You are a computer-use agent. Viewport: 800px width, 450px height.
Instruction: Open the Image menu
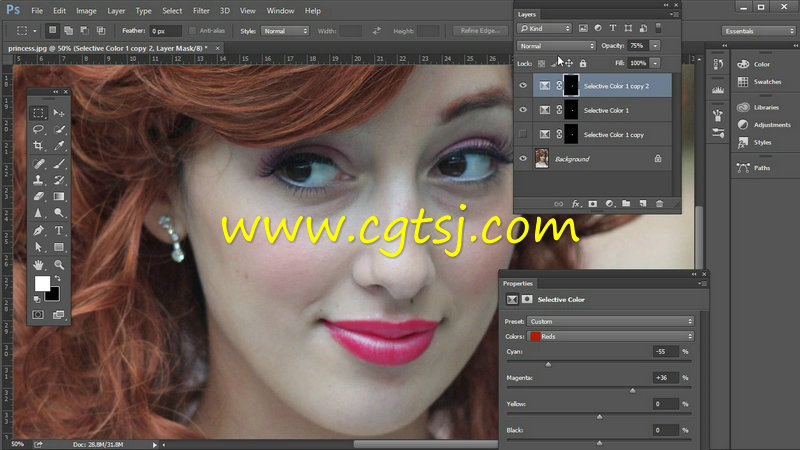coord(86,11)
